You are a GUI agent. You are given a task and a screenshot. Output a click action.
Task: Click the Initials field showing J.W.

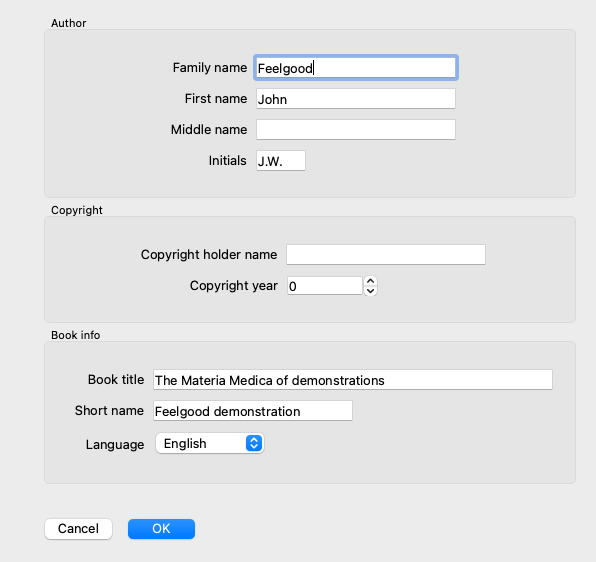pos(281,161)
